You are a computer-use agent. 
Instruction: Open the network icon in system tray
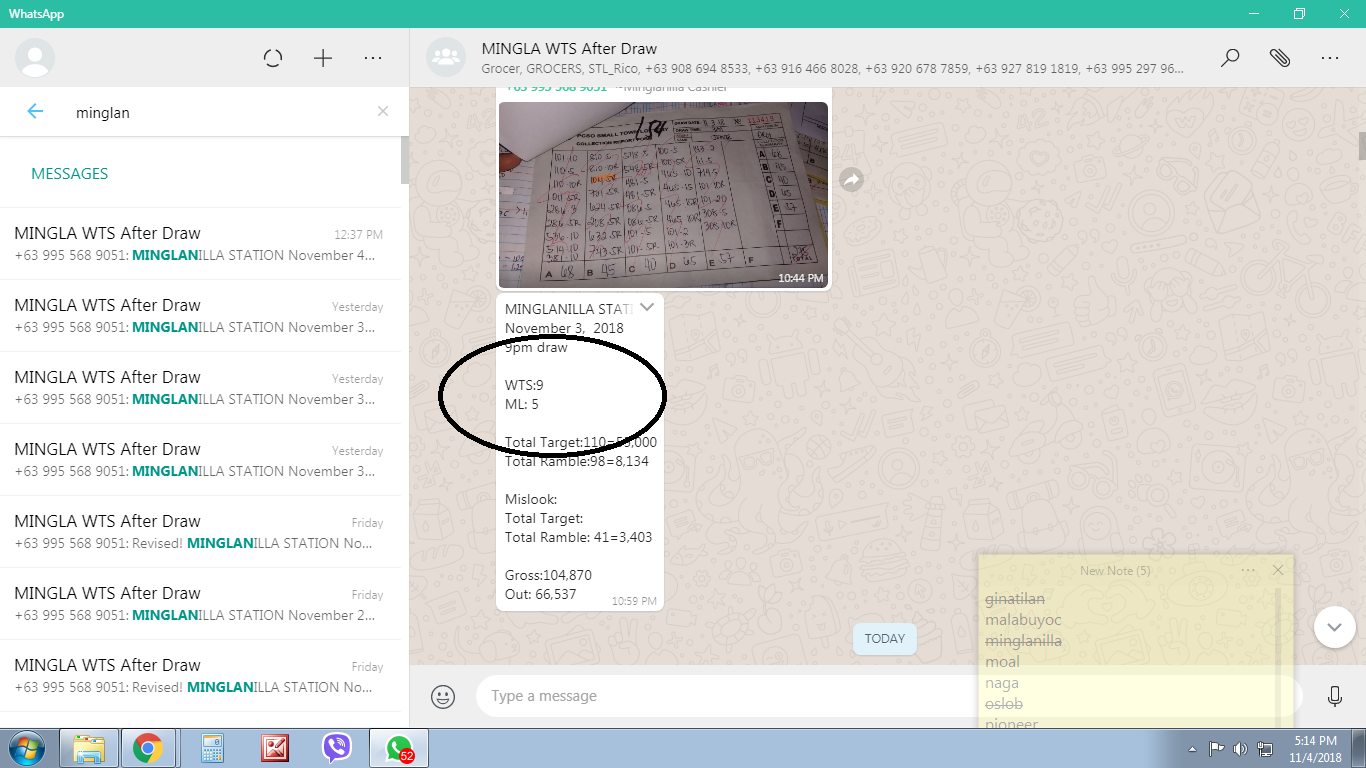coord(1265,748)
